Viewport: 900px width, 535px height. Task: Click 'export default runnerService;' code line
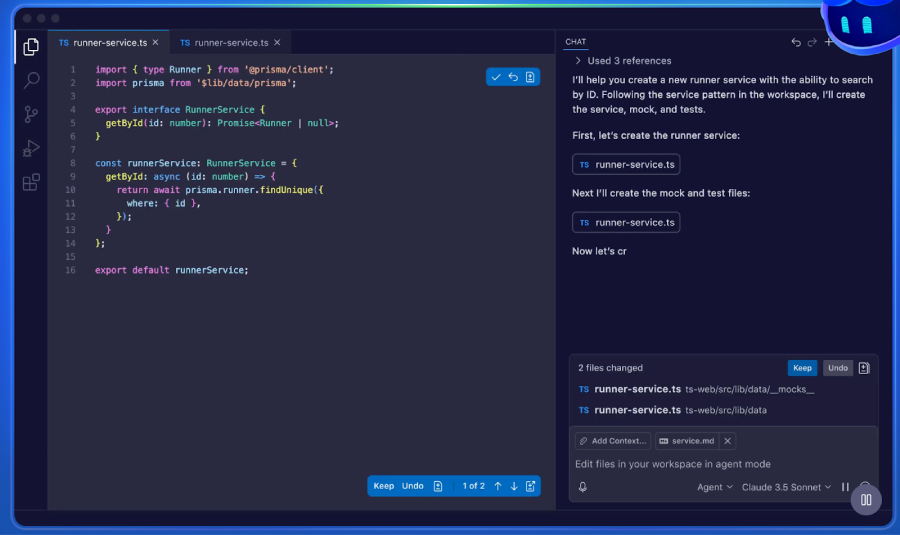click(x=172, y=270)
